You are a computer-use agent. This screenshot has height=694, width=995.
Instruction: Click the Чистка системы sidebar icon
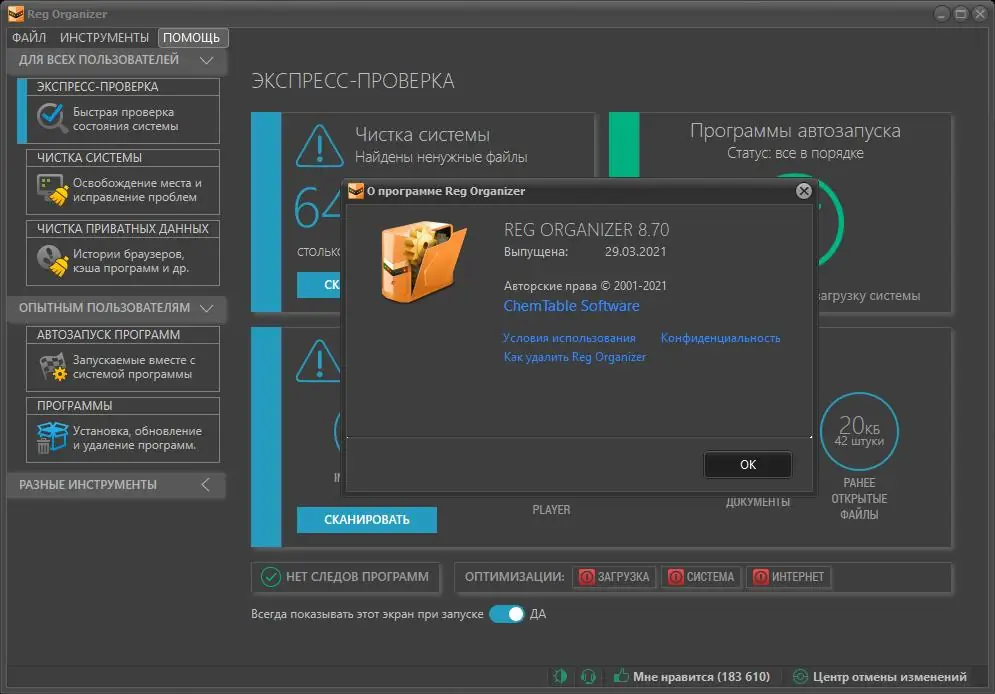tap(49, 190)
